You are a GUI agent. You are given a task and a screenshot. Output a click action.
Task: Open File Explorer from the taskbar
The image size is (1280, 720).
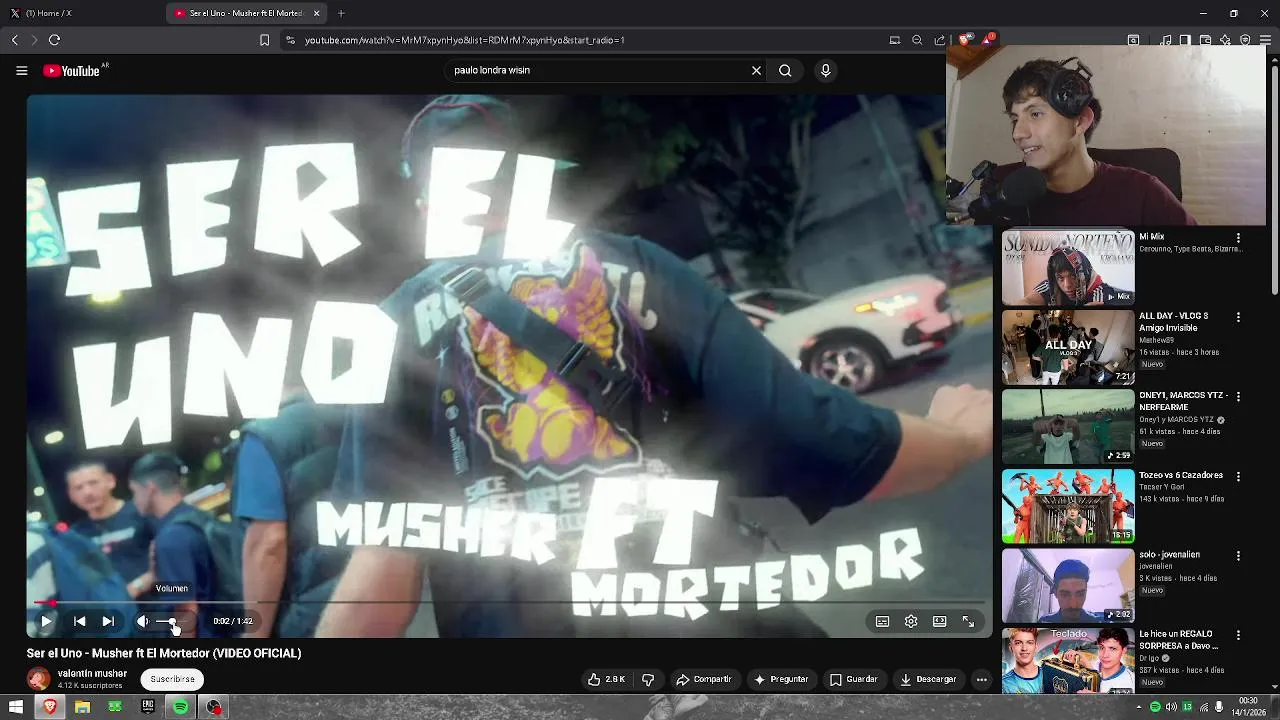point(82,707)
